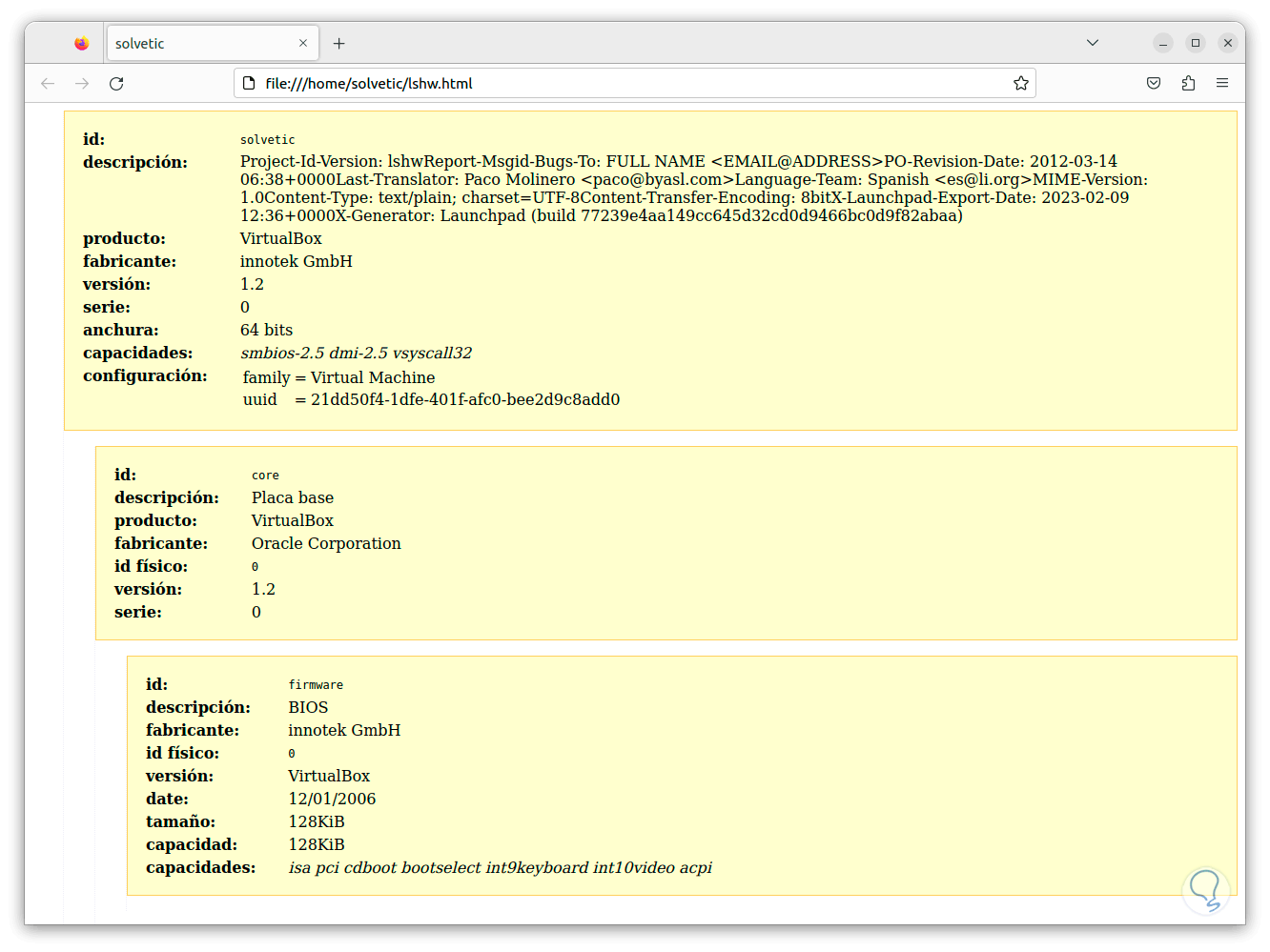Click the 'tamaño:' label

180,821
